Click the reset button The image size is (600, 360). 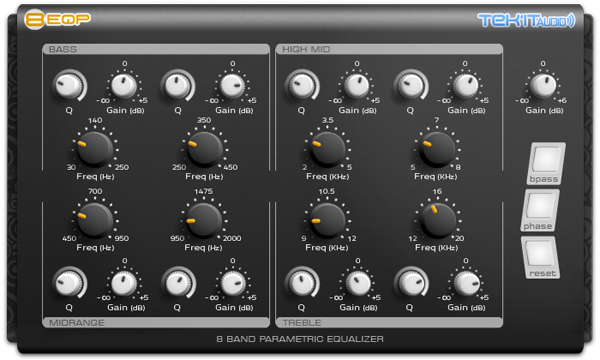coord(540,257)
